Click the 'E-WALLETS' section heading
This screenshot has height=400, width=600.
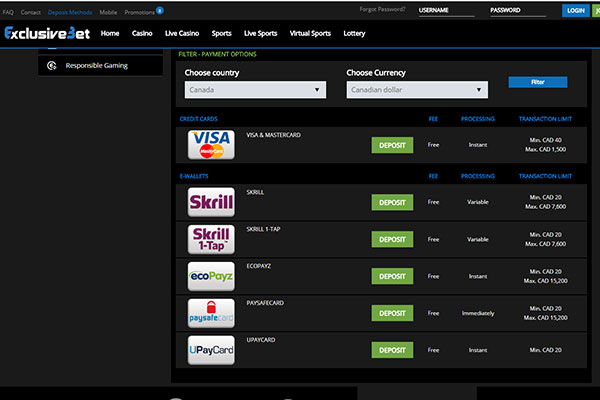[x=194, y=176]
